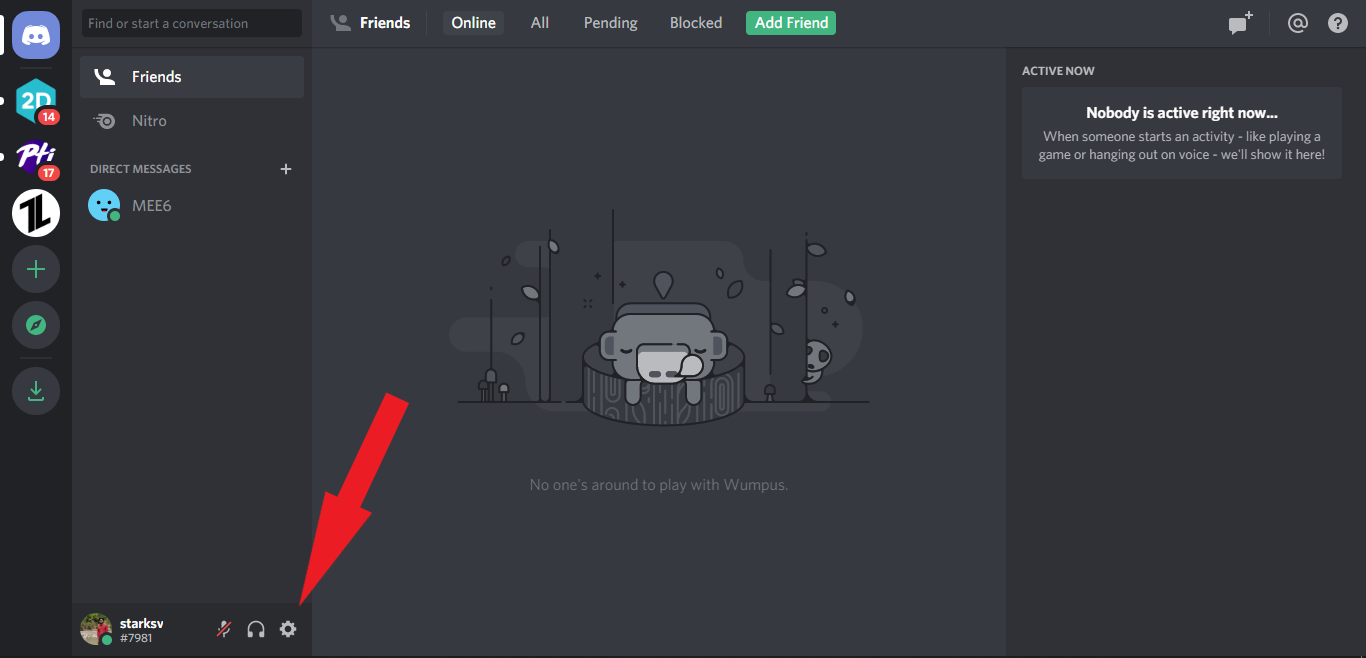Click the Nobody is active right now card

(x=1182, y=133)
